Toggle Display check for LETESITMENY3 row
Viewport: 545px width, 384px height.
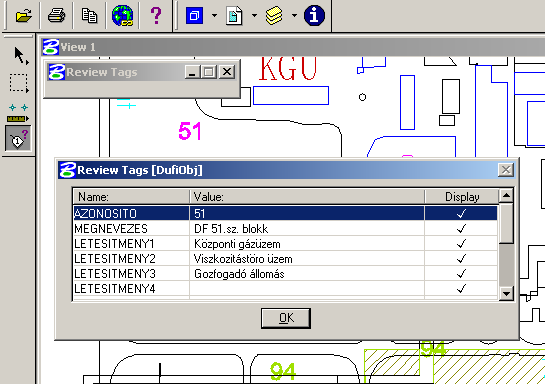click(461, 273)
